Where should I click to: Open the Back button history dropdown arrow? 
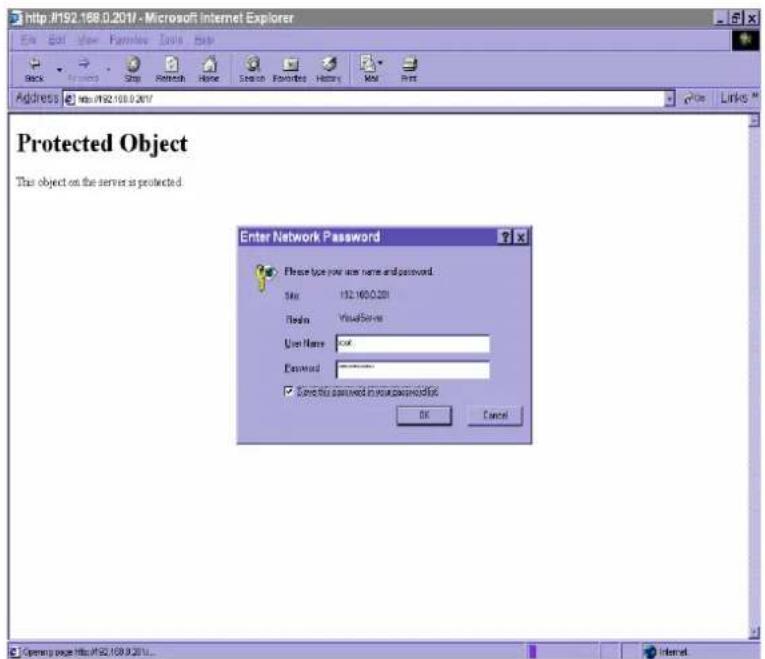click(60, 70)
